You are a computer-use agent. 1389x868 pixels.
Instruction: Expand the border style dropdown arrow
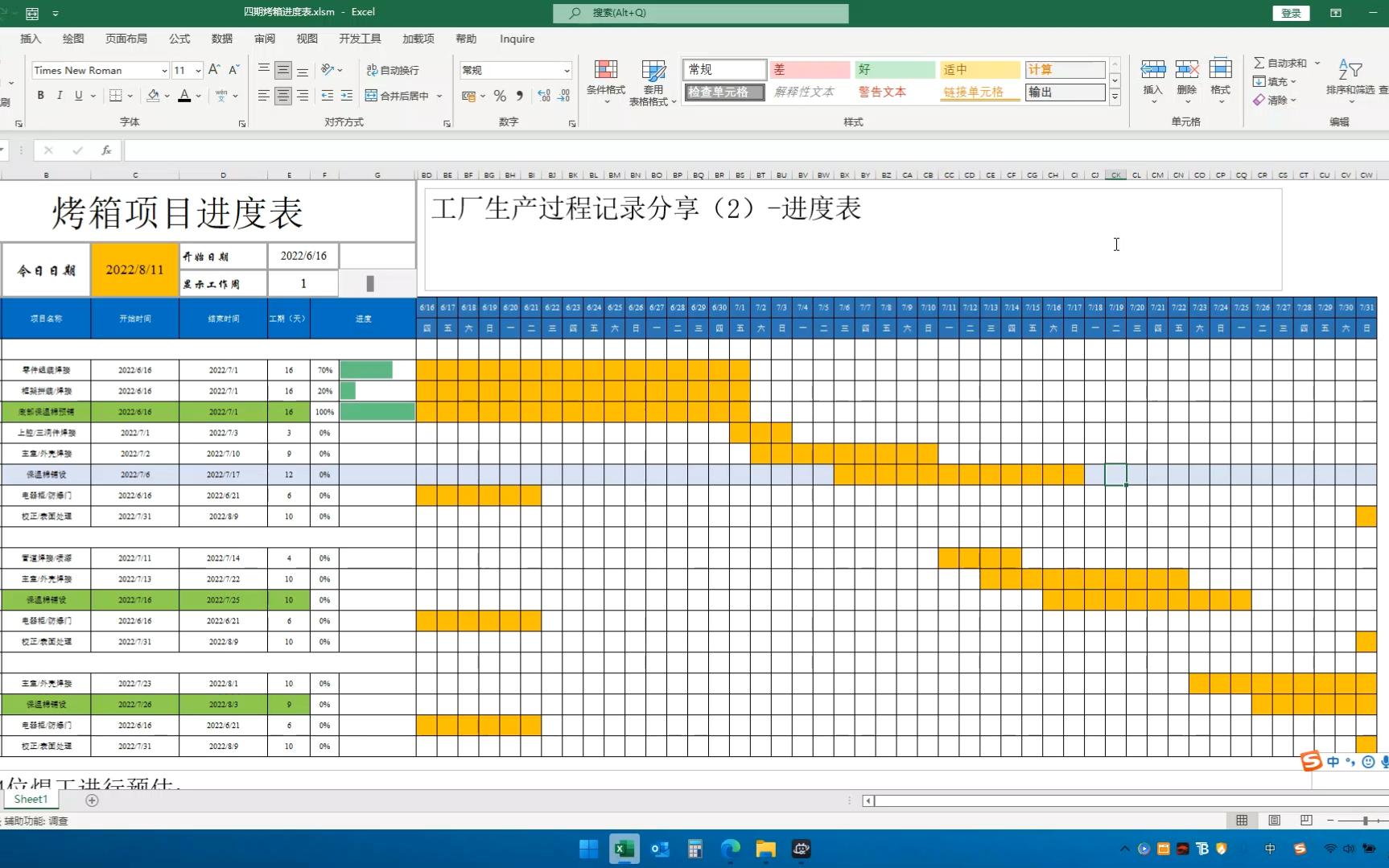click(129, 95)
